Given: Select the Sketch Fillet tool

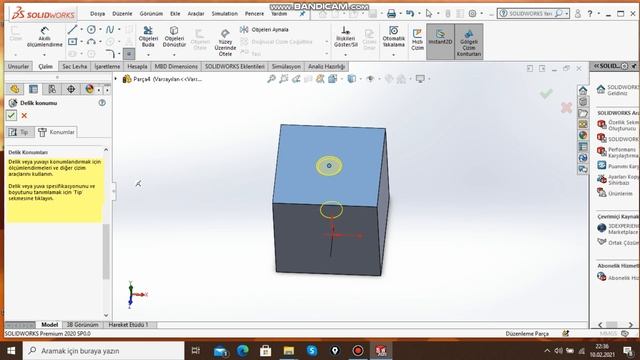Looking at the screenshot, I should [110, 53].
